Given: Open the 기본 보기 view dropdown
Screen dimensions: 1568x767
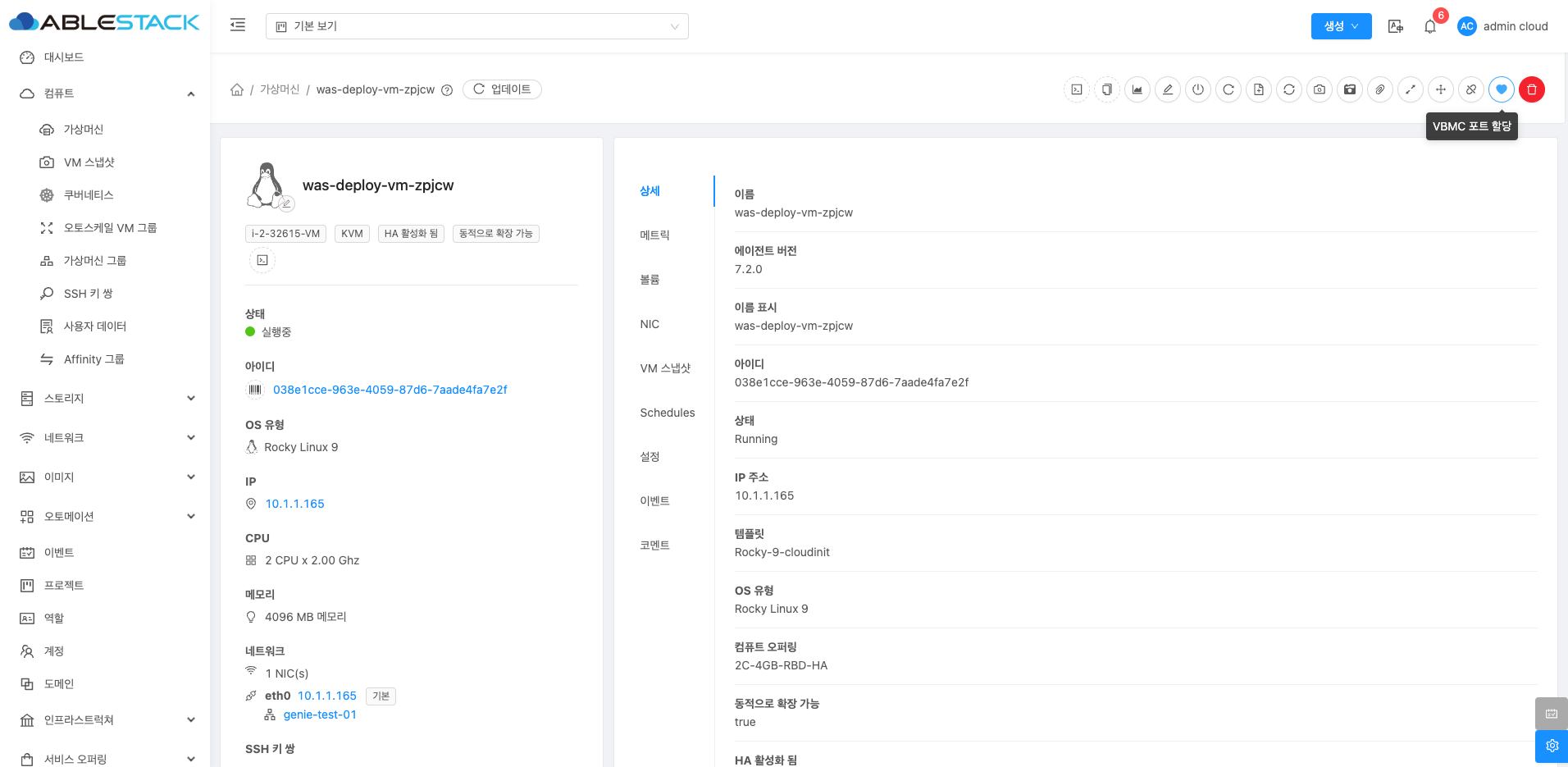Looking at the screenshot, I should pos(476,26).
